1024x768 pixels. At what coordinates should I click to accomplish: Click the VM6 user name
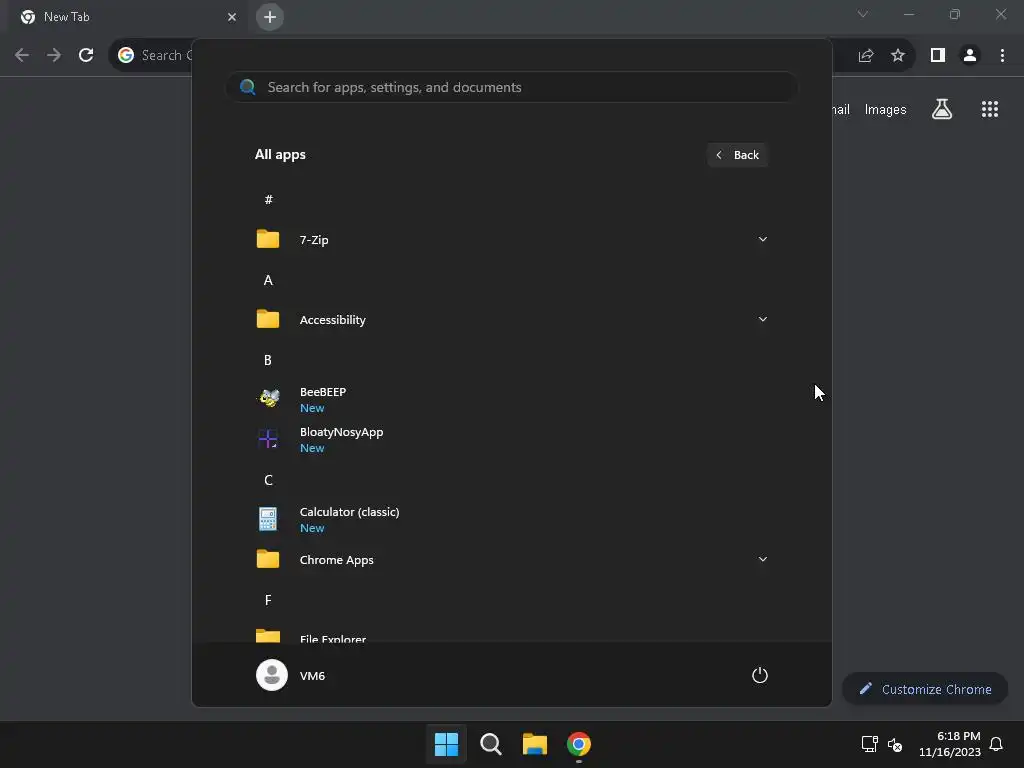pos(312,676)
